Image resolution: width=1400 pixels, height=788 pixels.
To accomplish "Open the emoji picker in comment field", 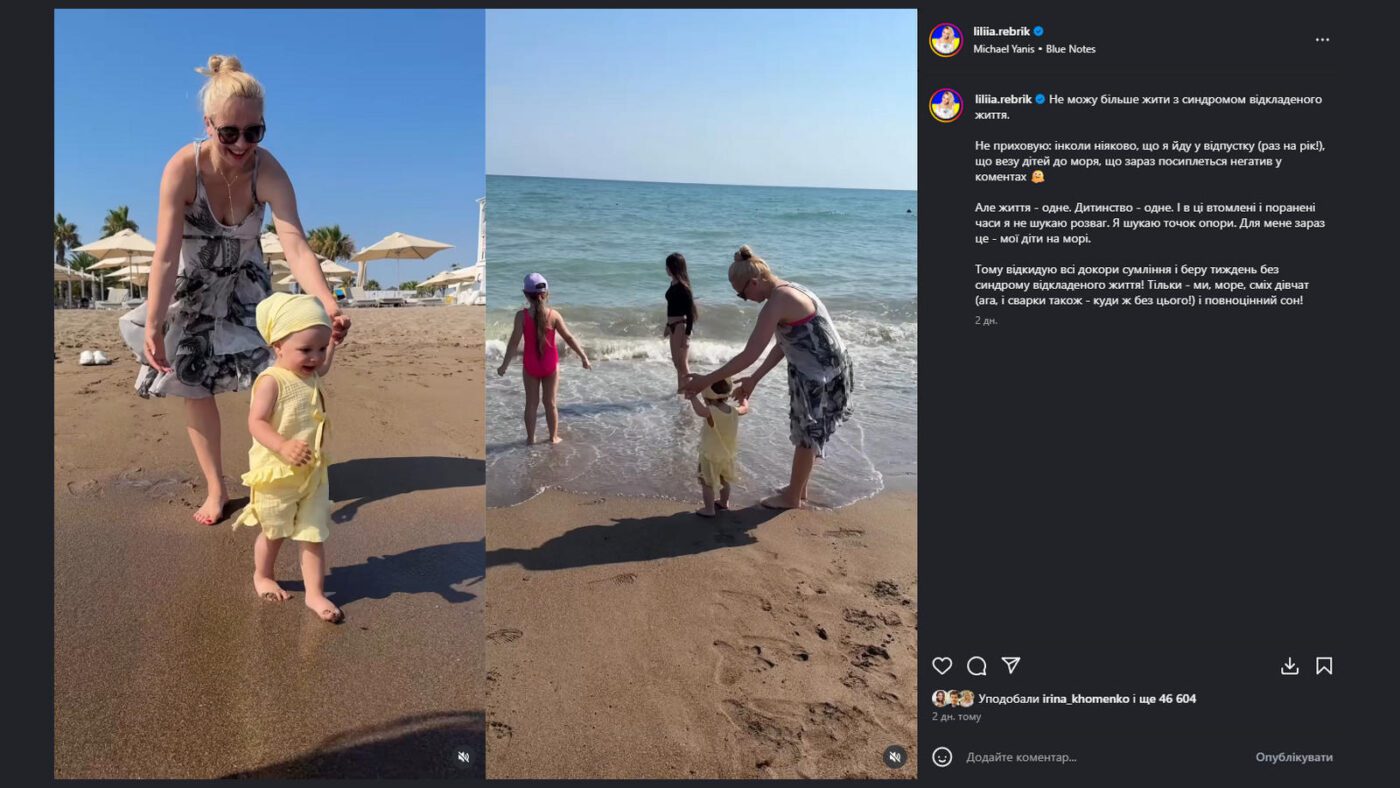I will (942, 757).
